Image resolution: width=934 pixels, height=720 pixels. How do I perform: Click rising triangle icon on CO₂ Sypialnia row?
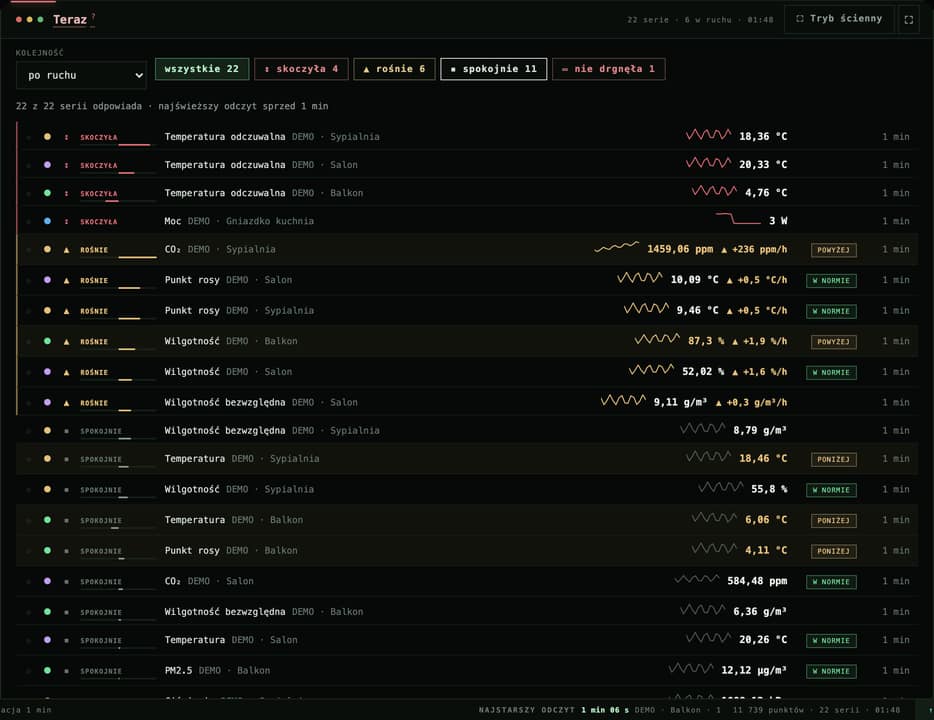(x=66, y=250)
